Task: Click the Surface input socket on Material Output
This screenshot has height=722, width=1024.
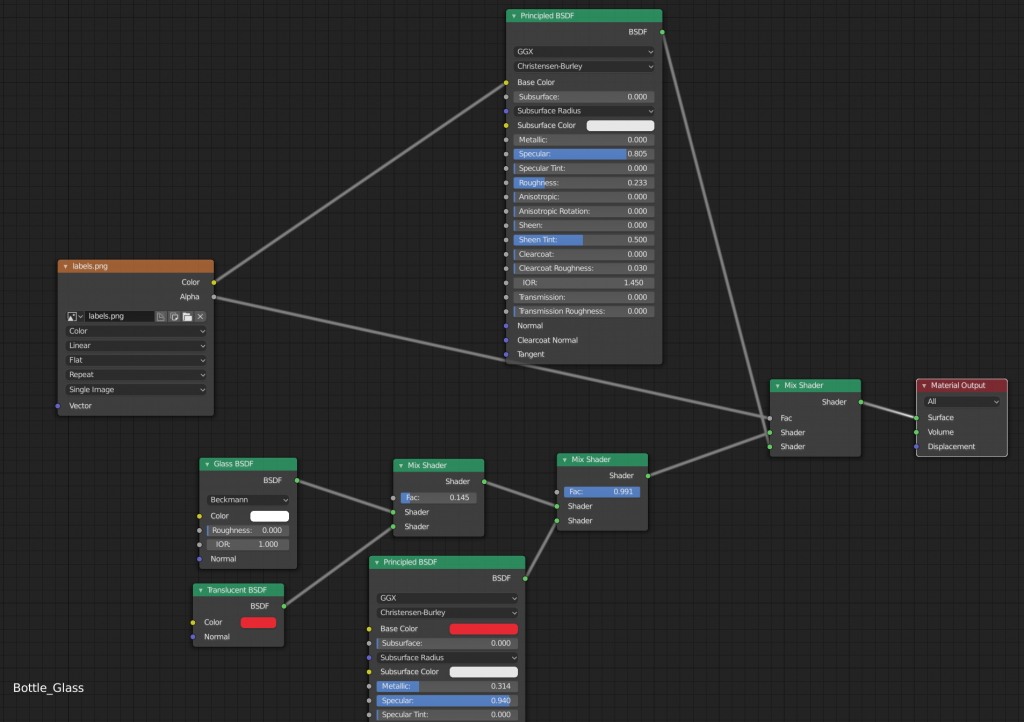Action: tap(917, 418)
